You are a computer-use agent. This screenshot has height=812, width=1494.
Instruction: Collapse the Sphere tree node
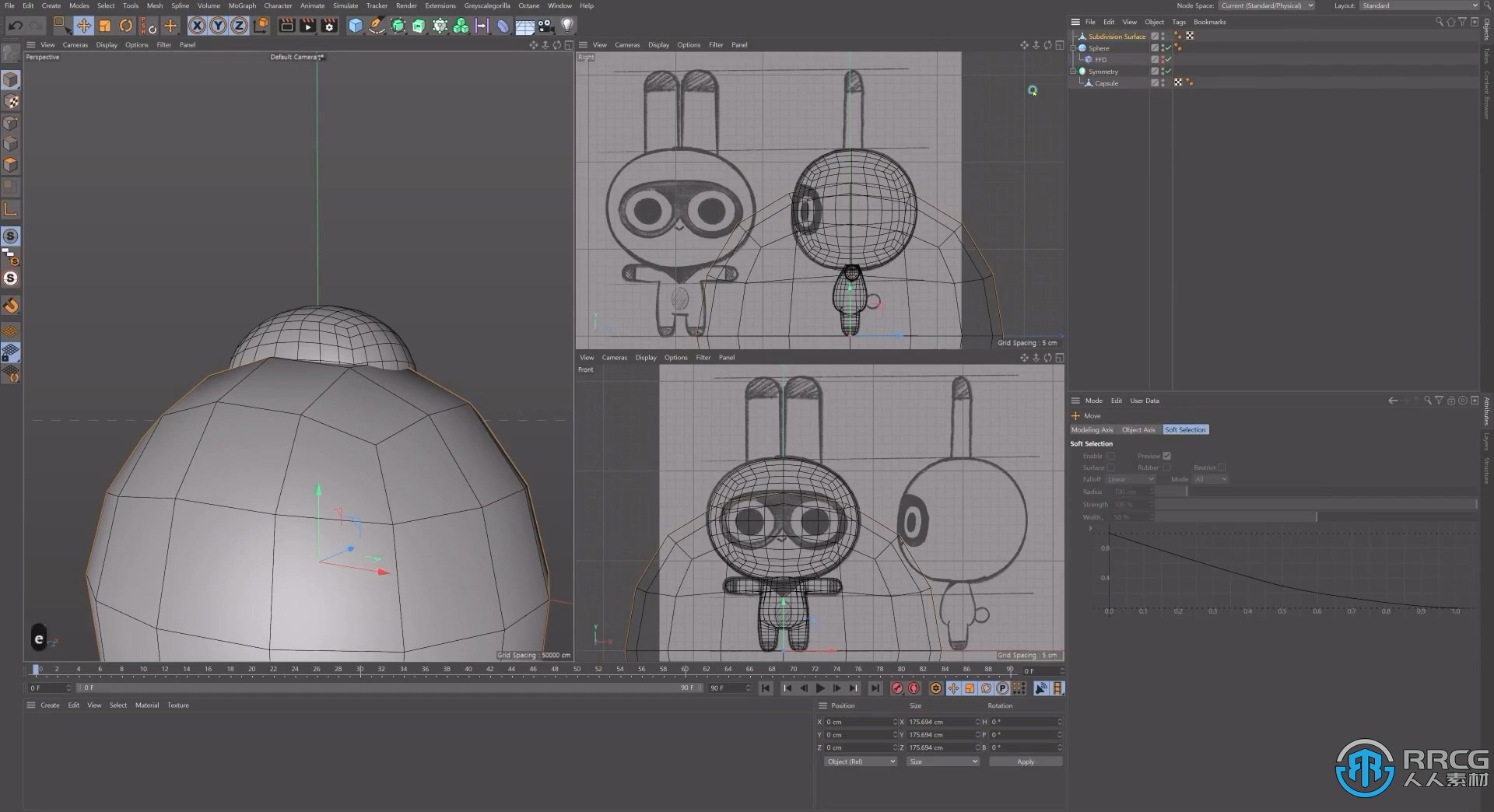(1074, 48)
